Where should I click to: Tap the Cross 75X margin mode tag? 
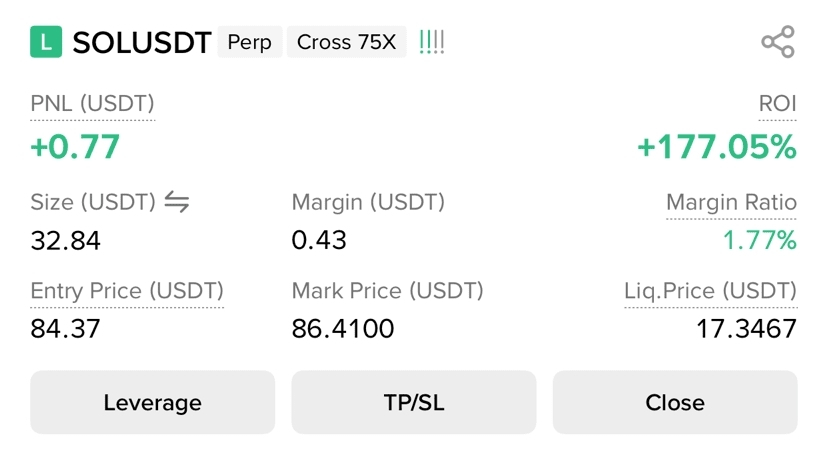click(x=346, y=43)
